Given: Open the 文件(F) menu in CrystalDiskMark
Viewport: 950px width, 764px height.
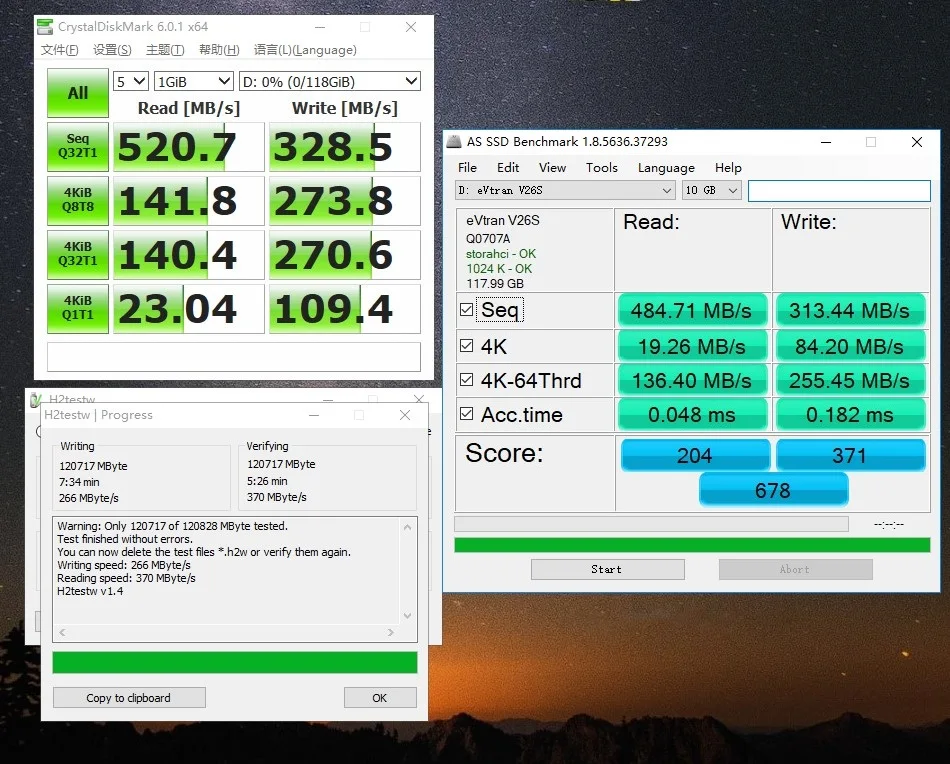Looking at the screenshot, I should point(59,50).
